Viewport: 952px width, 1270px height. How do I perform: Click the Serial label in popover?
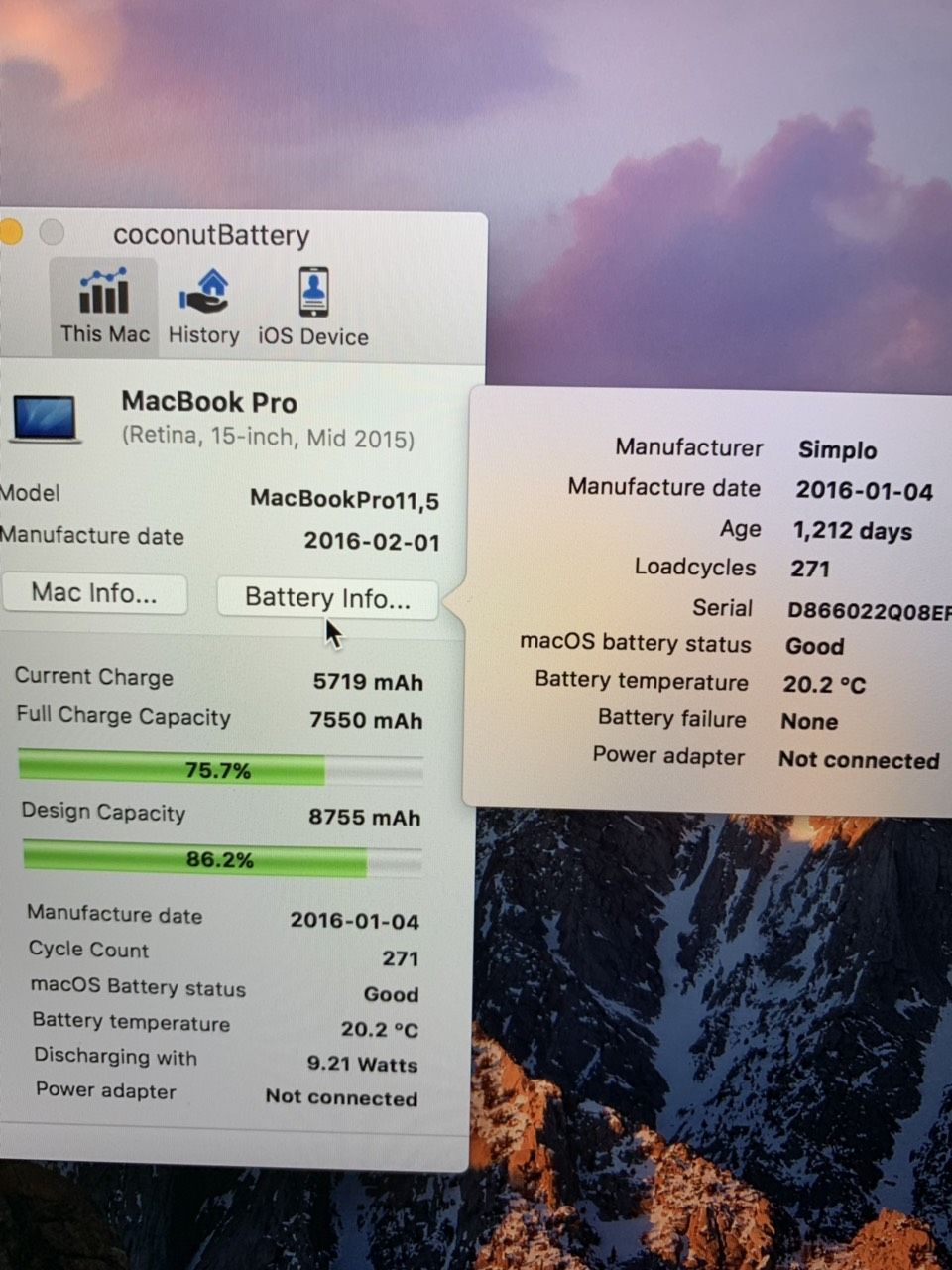pyautogui.click(x=722, y=608)
